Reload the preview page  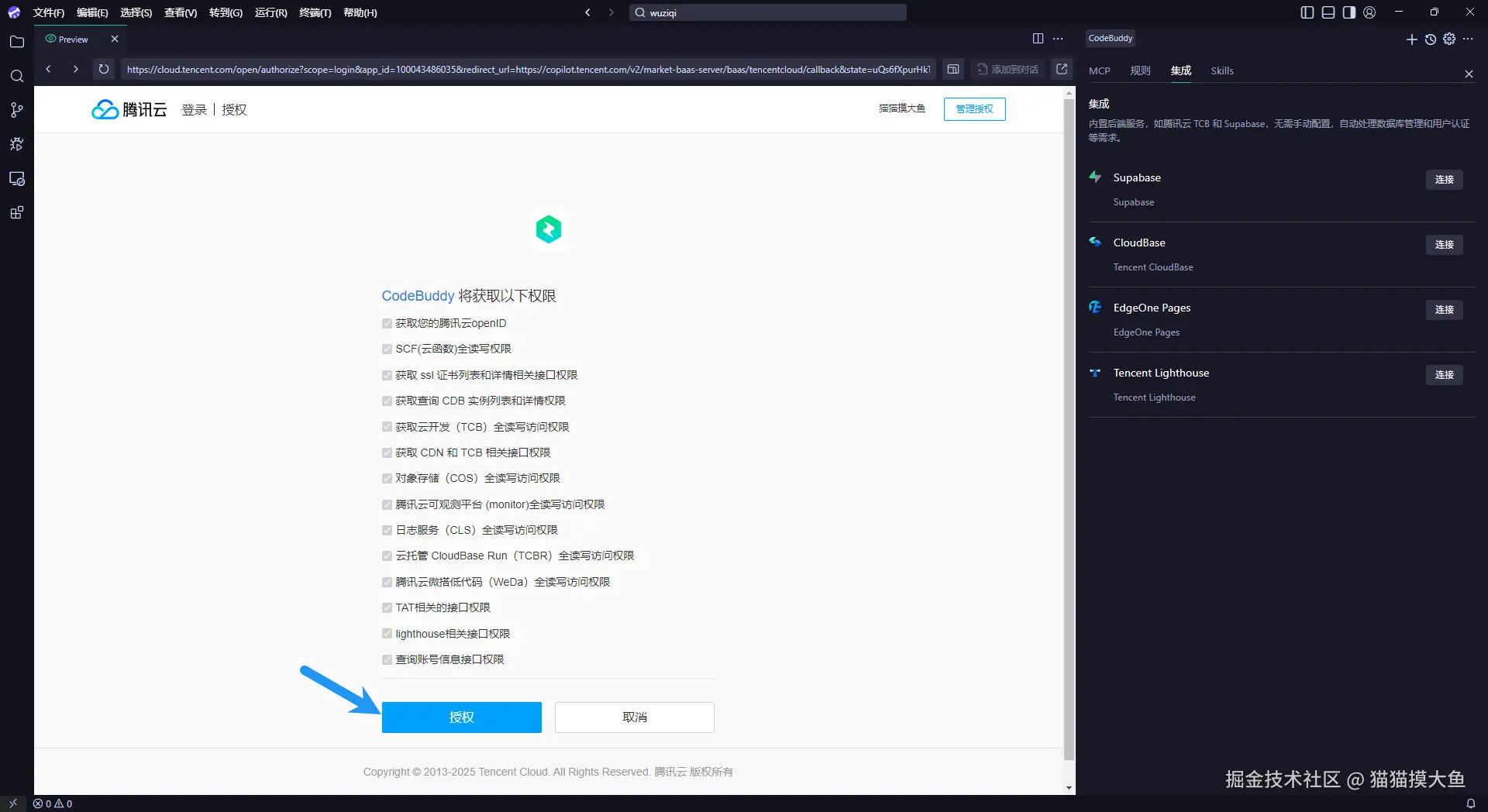[103, 69]
